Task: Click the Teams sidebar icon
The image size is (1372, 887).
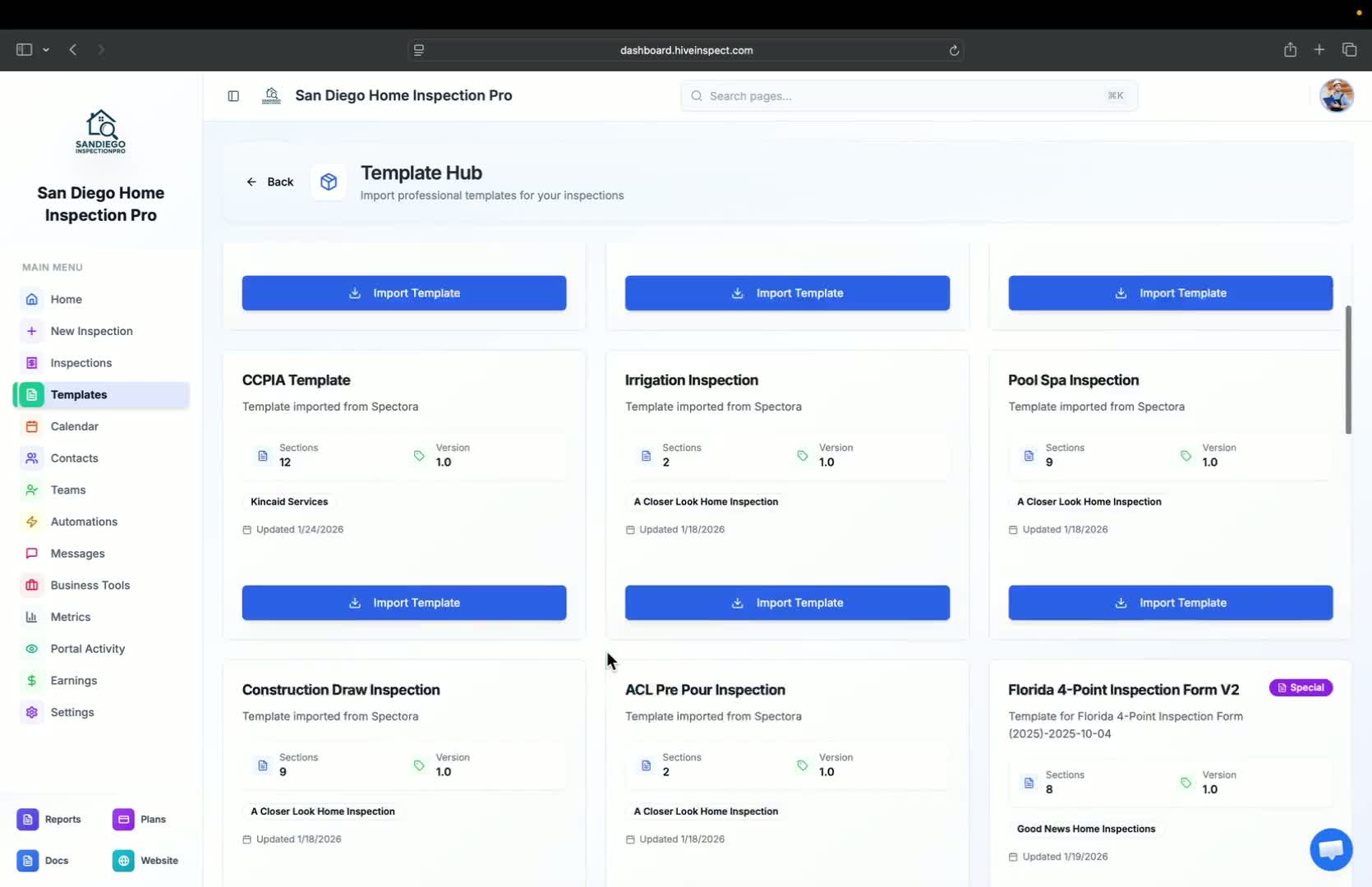Action: pyautogui.click(x=31, y=490)
